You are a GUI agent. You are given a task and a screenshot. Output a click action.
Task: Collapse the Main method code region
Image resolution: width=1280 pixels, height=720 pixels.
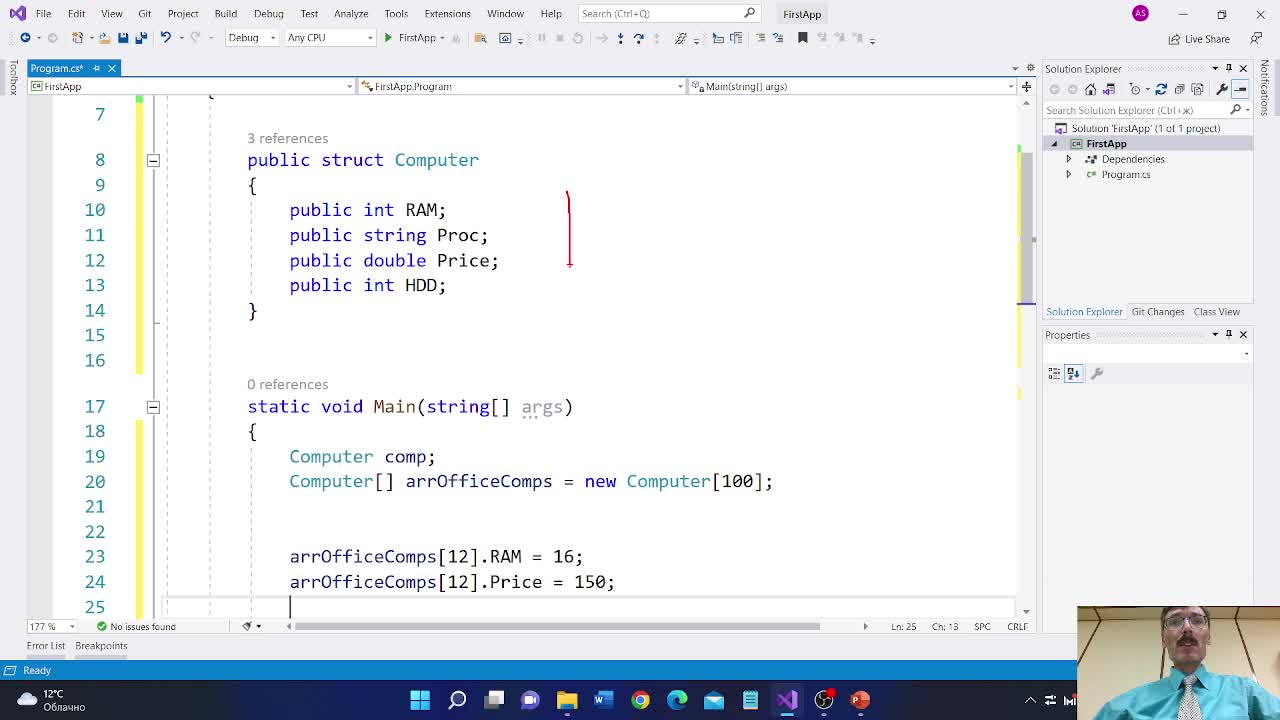point(153,407)
